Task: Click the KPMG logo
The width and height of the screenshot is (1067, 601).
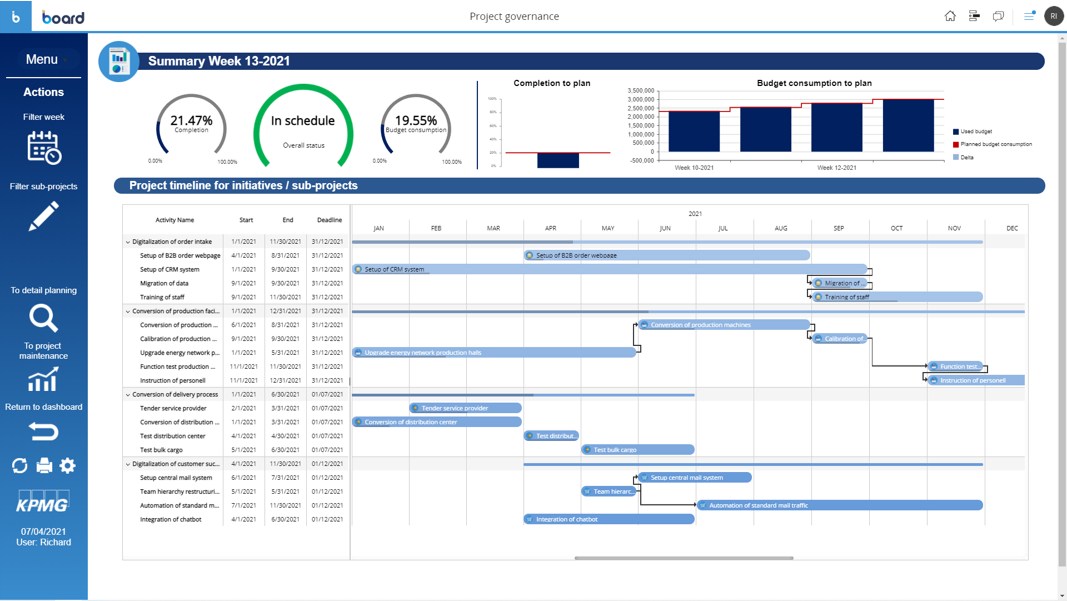Action: 43,502
